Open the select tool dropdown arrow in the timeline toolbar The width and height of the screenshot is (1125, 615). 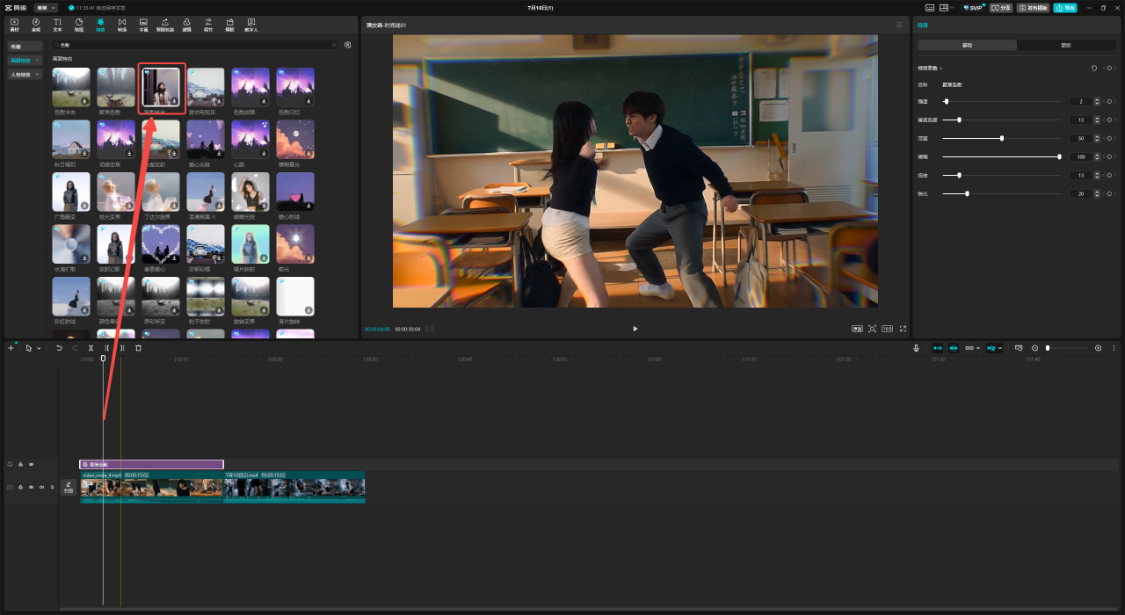click(x=39, y=348)
